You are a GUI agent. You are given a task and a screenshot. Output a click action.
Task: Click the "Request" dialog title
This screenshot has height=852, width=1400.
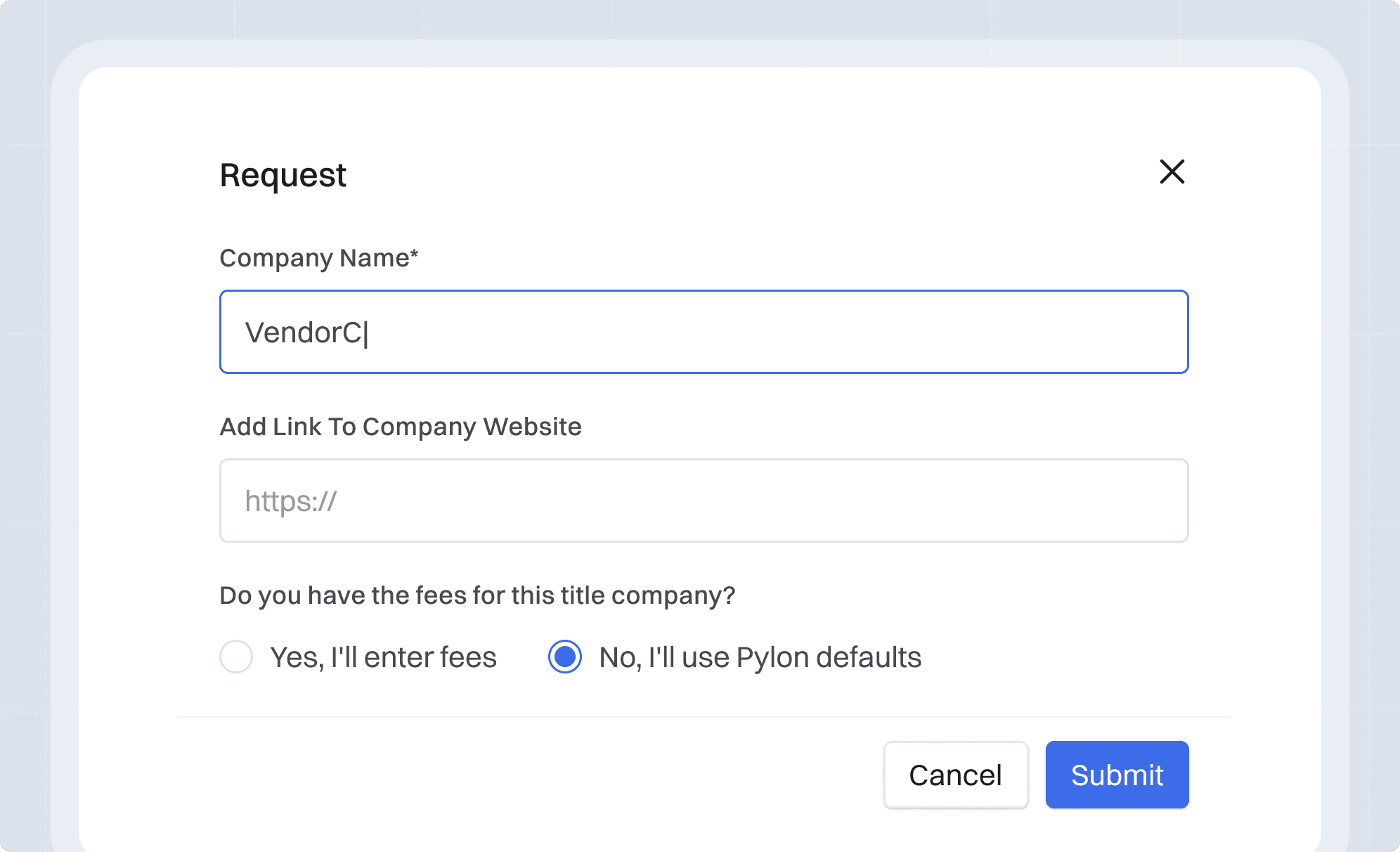(x=283, y=175)
